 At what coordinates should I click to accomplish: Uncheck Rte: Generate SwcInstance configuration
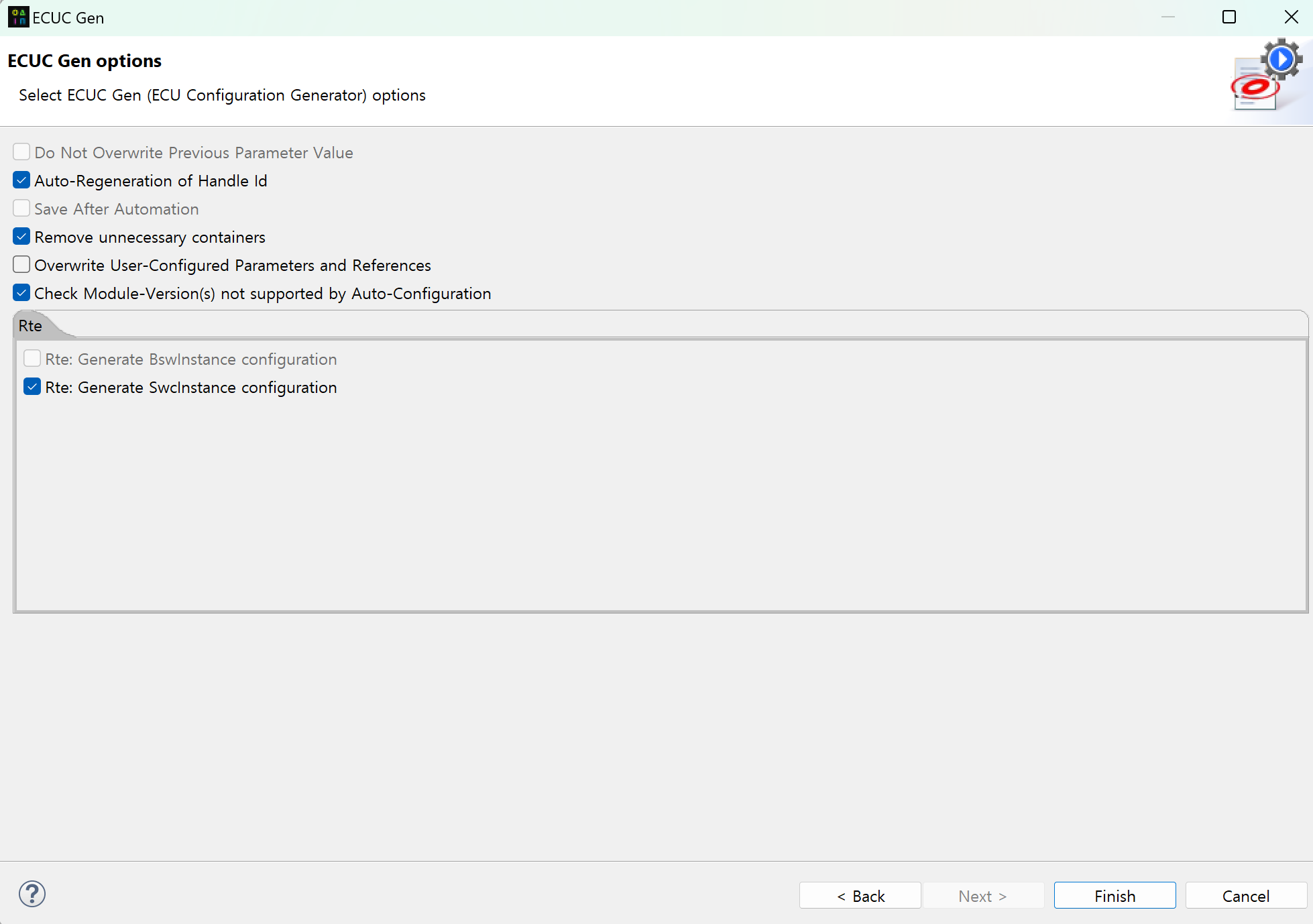pos(32,387)
